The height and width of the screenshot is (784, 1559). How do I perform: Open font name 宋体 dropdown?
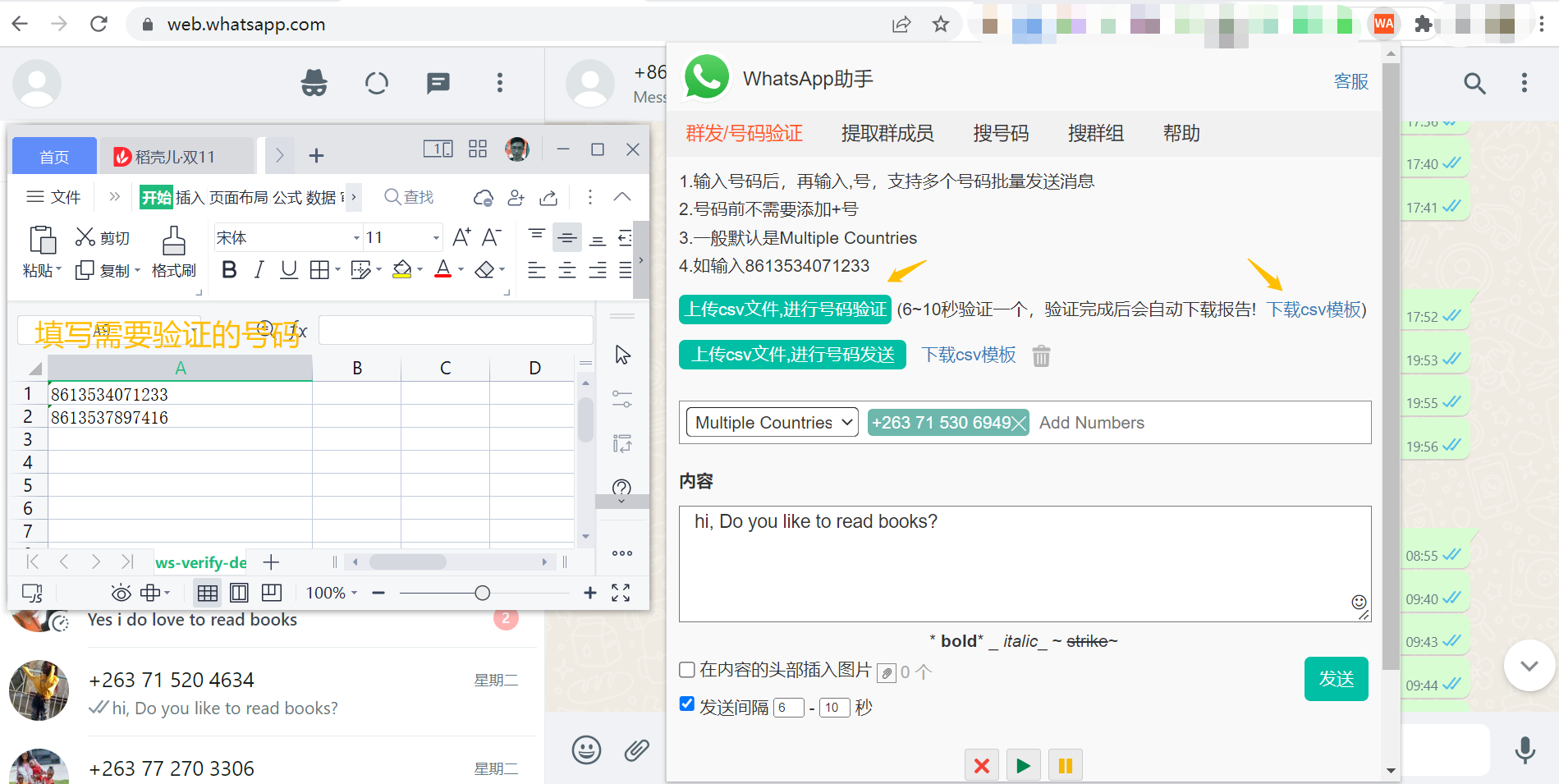pos(356,238)
